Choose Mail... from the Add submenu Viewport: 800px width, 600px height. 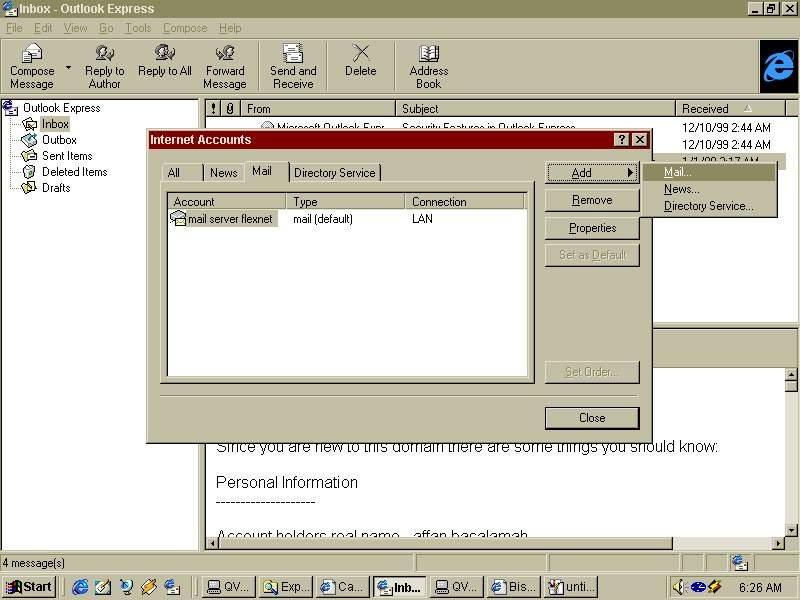[x=678, y=172]
